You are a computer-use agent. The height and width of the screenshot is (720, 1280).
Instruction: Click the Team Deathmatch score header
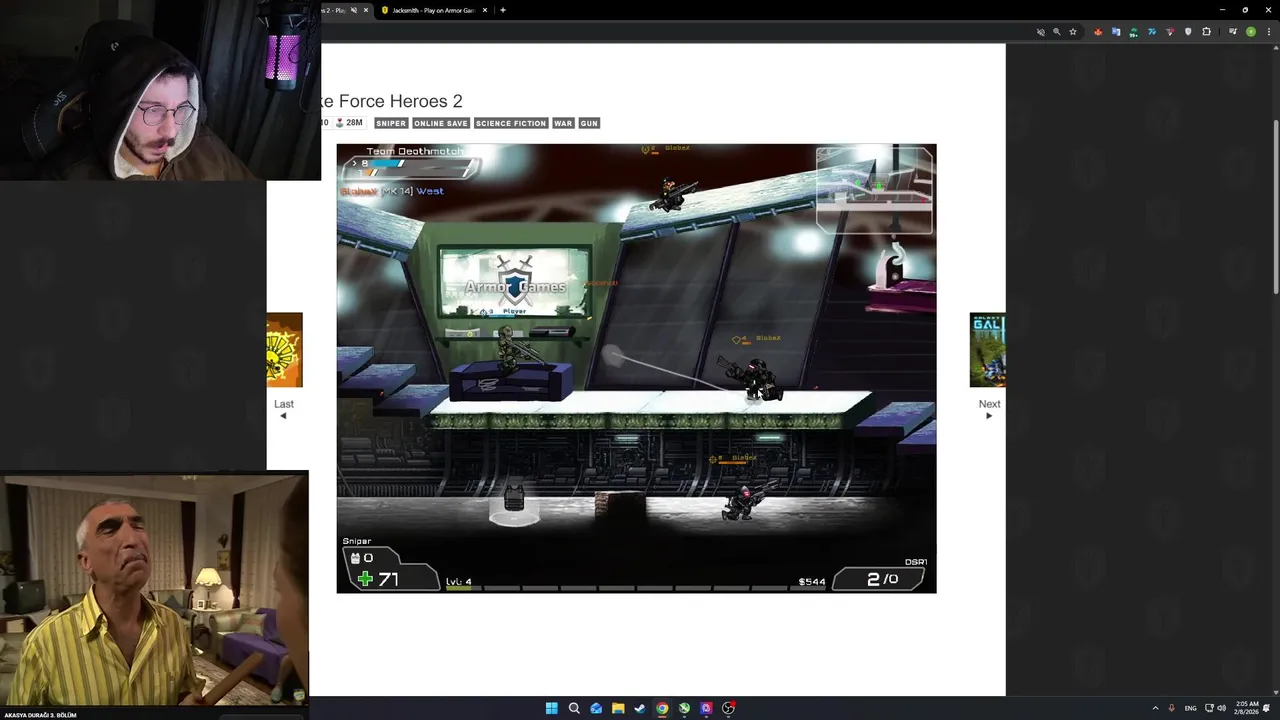pos(415,152)
